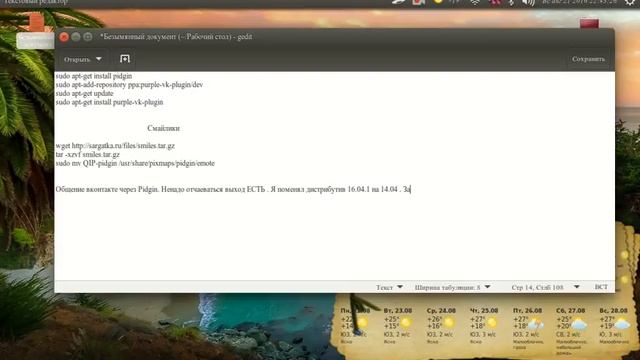Click line tar -xzvf smiles.tar.gz

pos(88,155)
